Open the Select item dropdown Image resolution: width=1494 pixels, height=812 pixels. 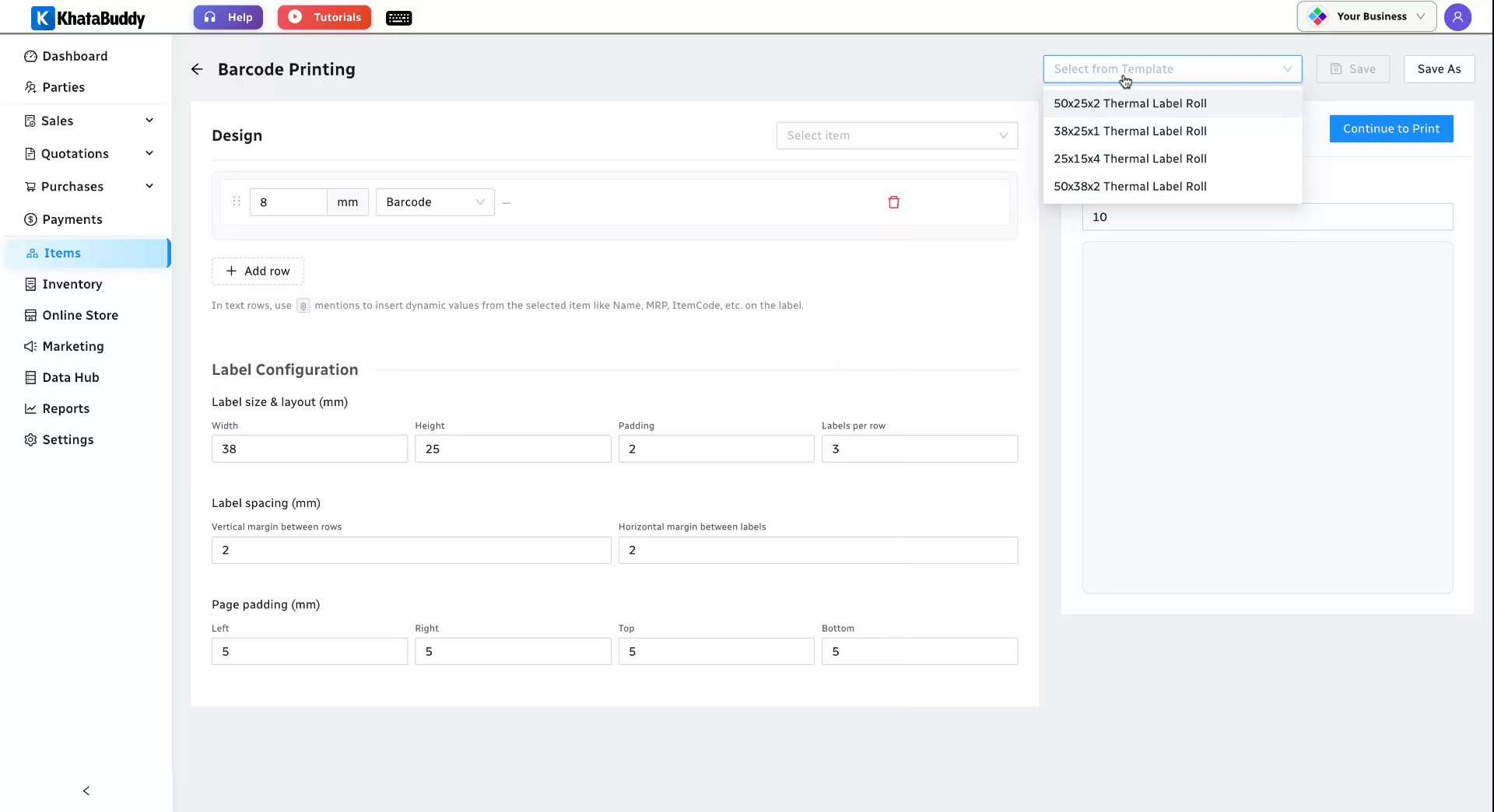point(896,135)
